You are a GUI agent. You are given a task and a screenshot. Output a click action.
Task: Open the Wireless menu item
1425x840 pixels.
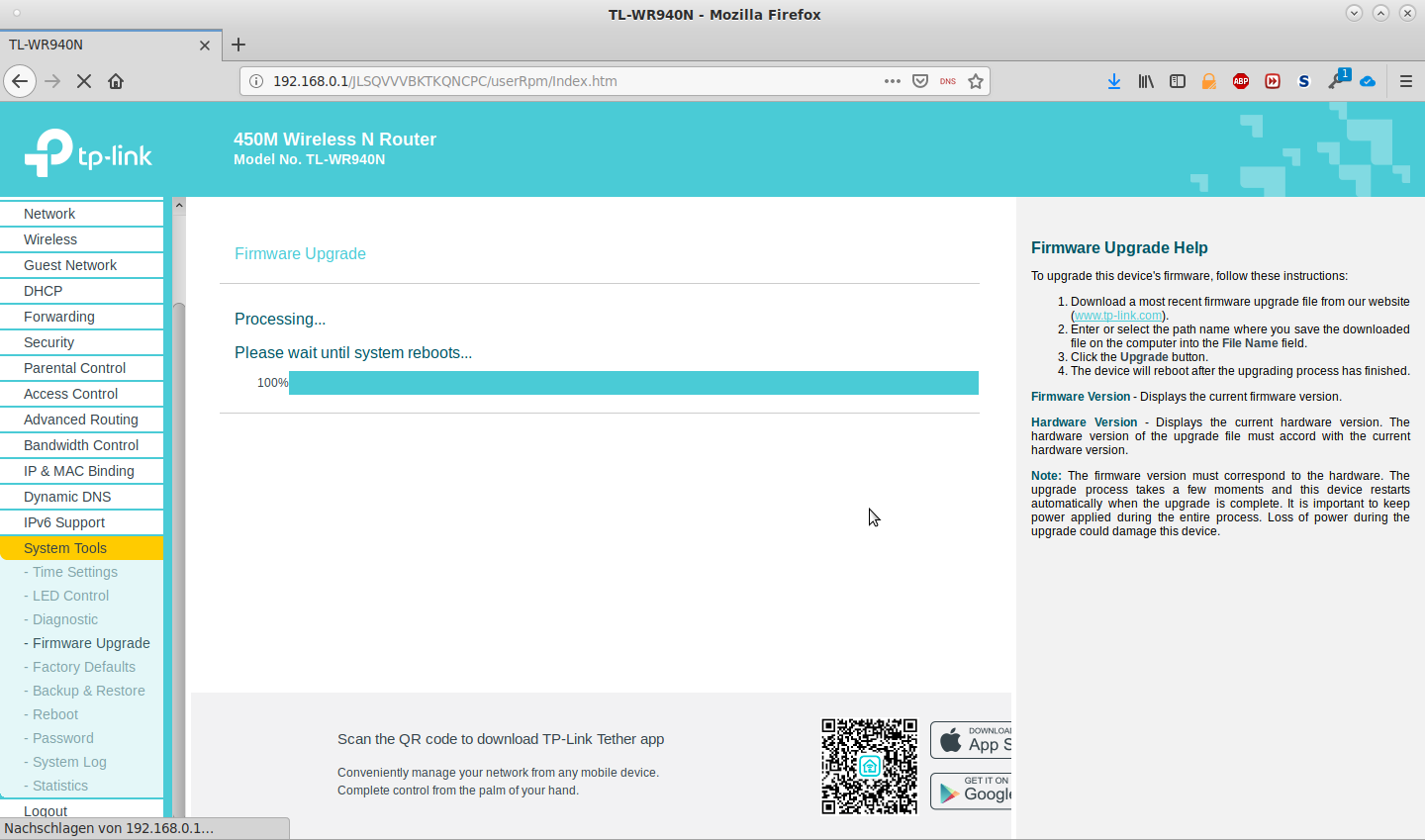pos(50,239)
